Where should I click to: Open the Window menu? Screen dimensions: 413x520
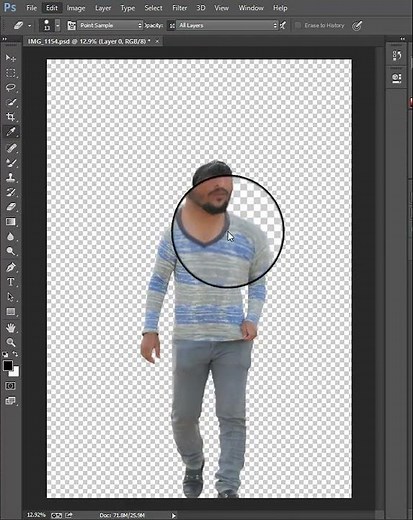[x=251, y=8]
